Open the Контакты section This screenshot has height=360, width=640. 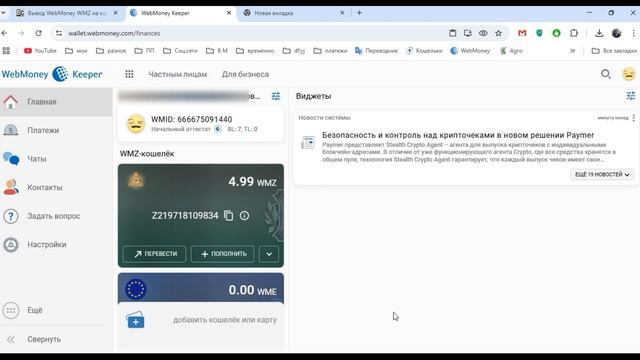(56, 187)
